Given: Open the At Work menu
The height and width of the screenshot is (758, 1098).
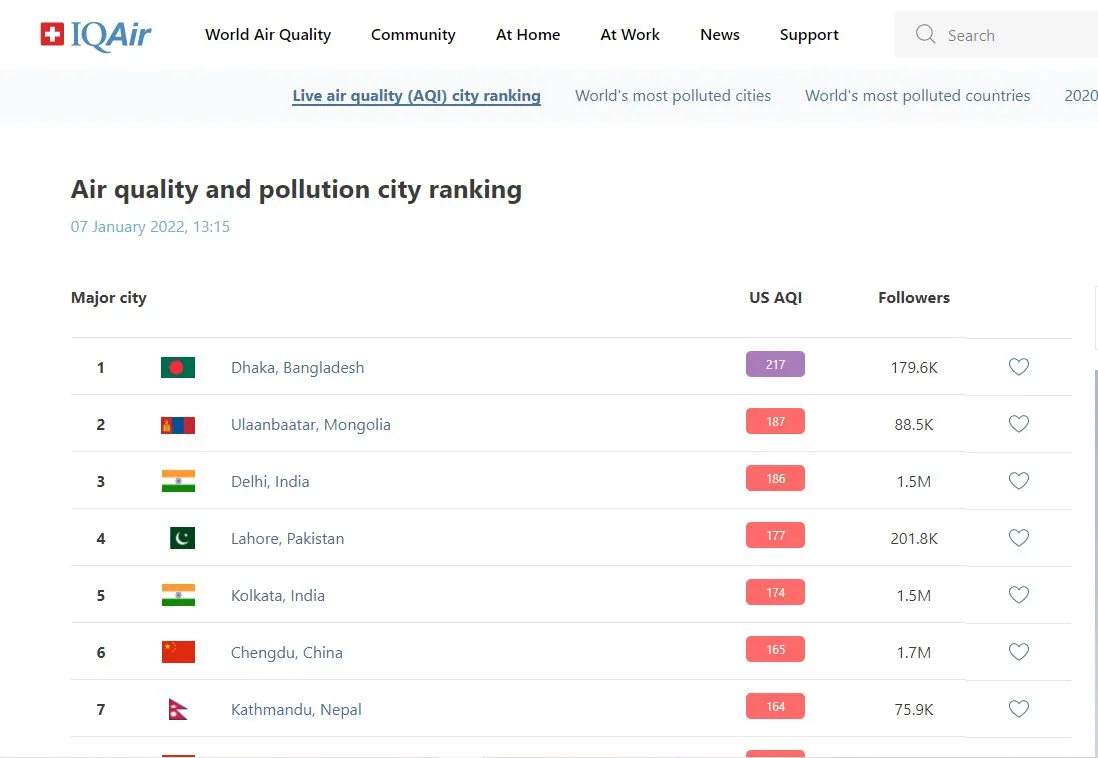Looking at the screenshot, I should coord(630,35).
